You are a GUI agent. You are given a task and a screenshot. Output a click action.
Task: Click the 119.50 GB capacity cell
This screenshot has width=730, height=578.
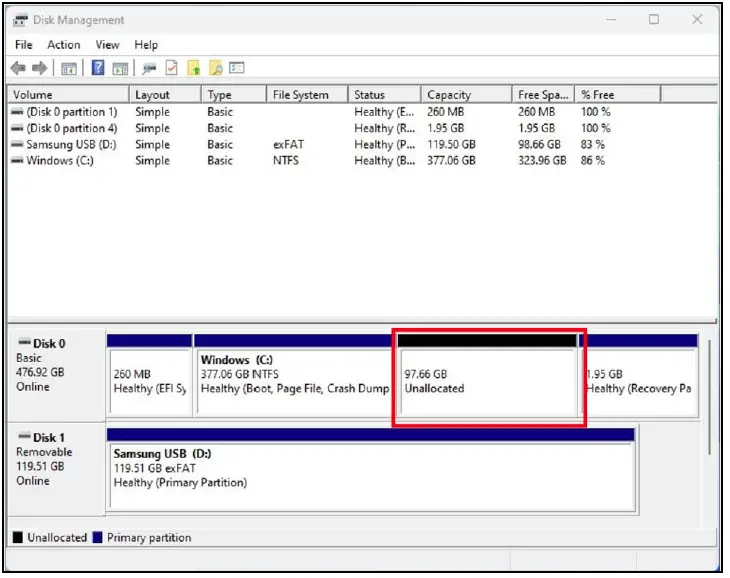pos(452,144)
